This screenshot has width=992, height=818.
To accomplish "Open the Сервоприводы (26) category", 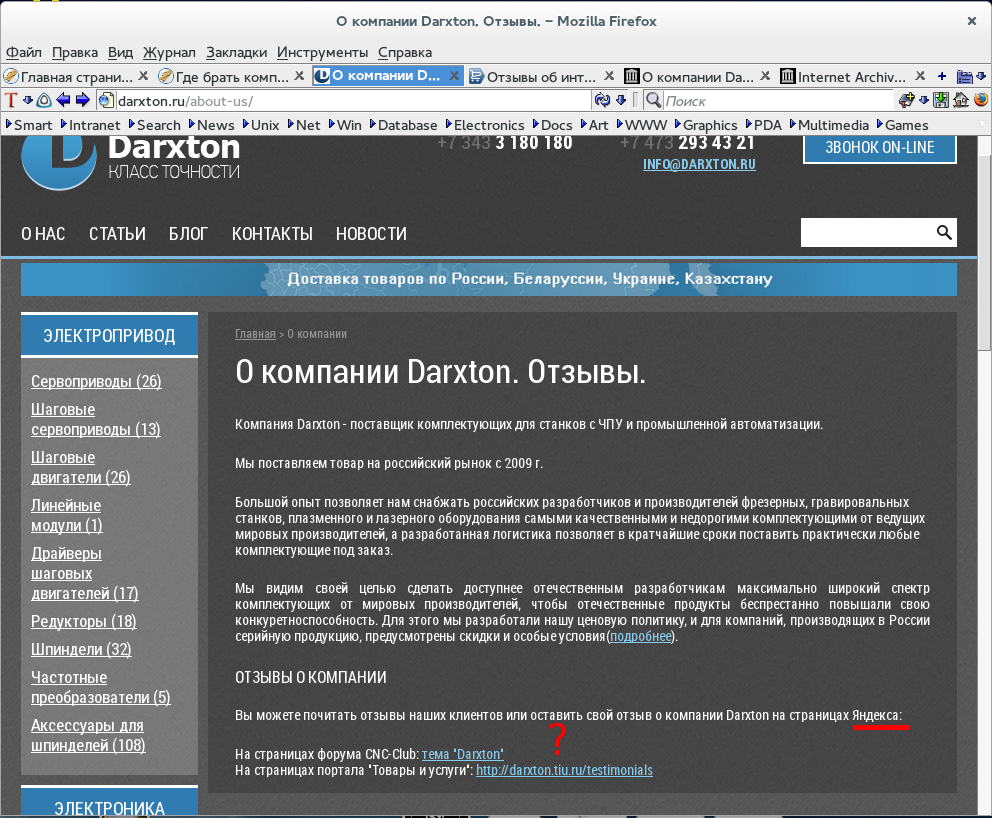I will [x=96, y=381].
